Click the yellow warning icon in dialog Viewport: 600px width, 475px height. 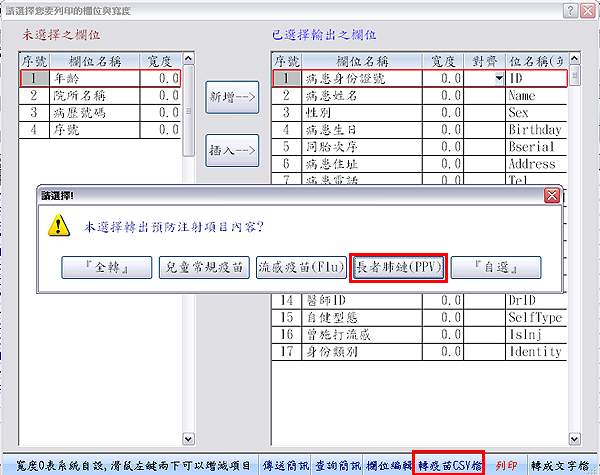pyautogui.click(x=60, y=227)
